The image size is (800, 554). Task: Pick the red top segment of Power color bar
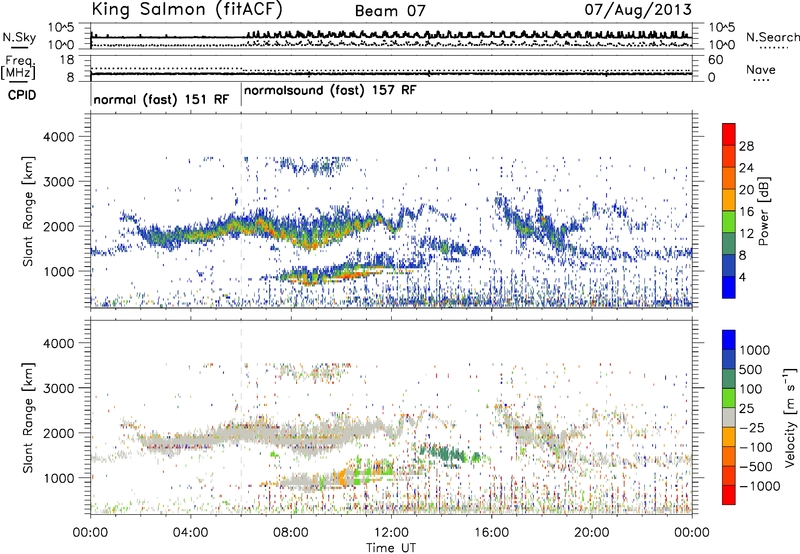click(729, 134)
